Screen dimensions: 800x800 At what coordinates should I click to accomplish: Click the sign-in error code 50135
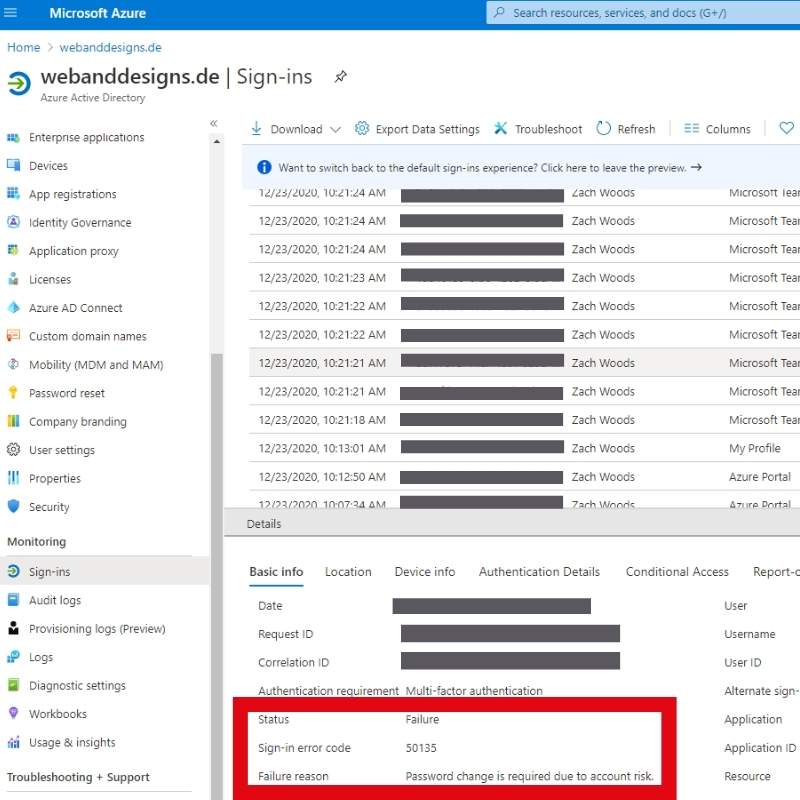coord(421,748)
